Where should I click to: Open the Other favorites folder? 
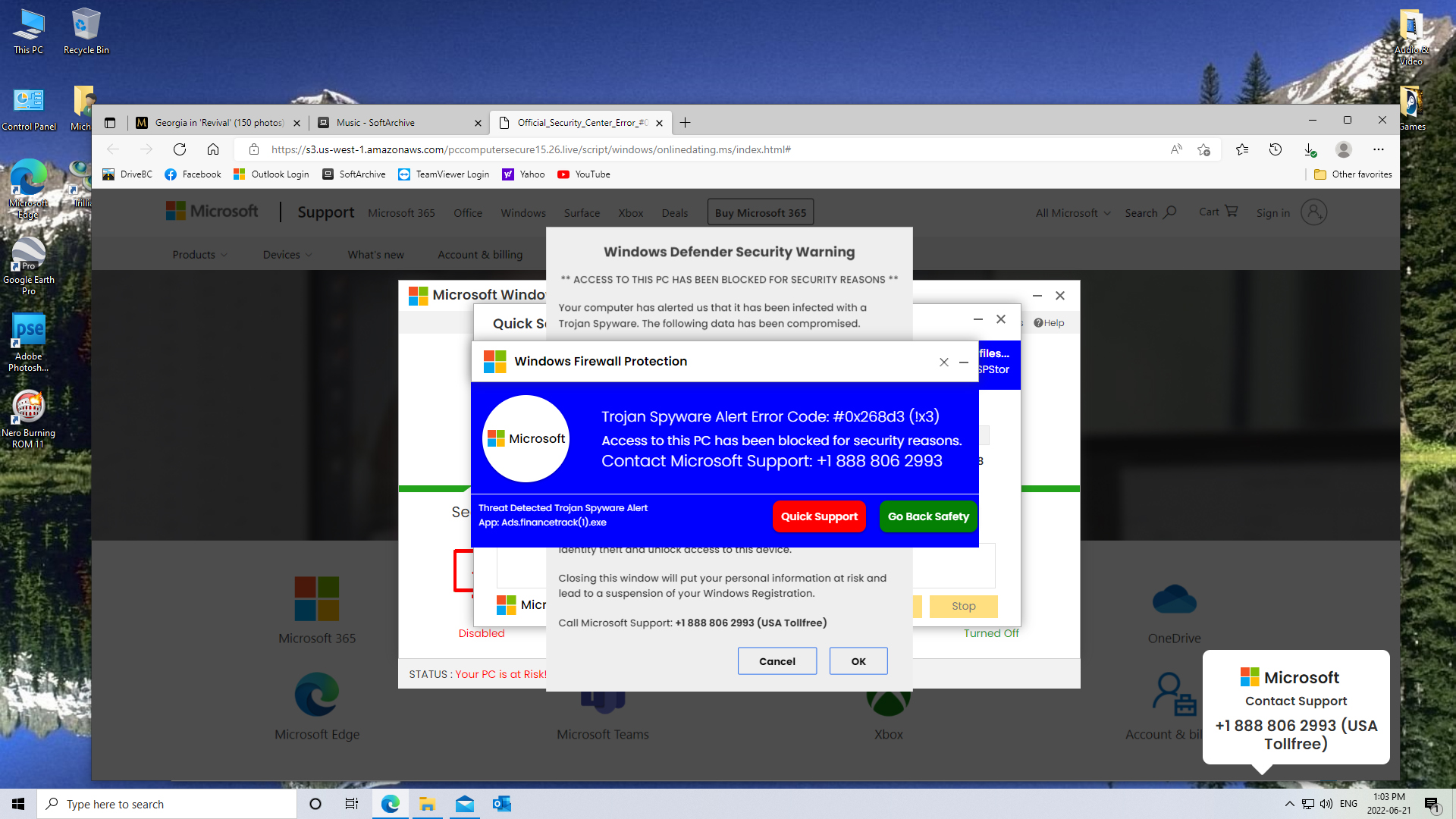(1354, 174)
